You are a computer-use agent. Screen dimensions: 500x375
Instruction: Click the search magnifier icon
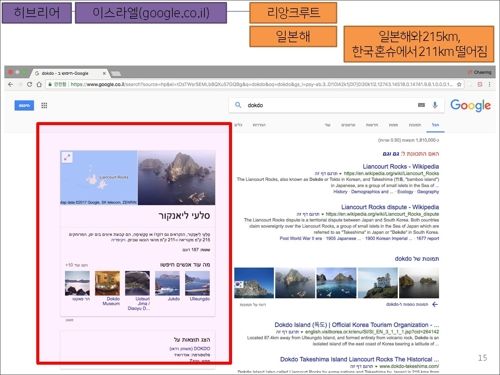pos(238,105)
